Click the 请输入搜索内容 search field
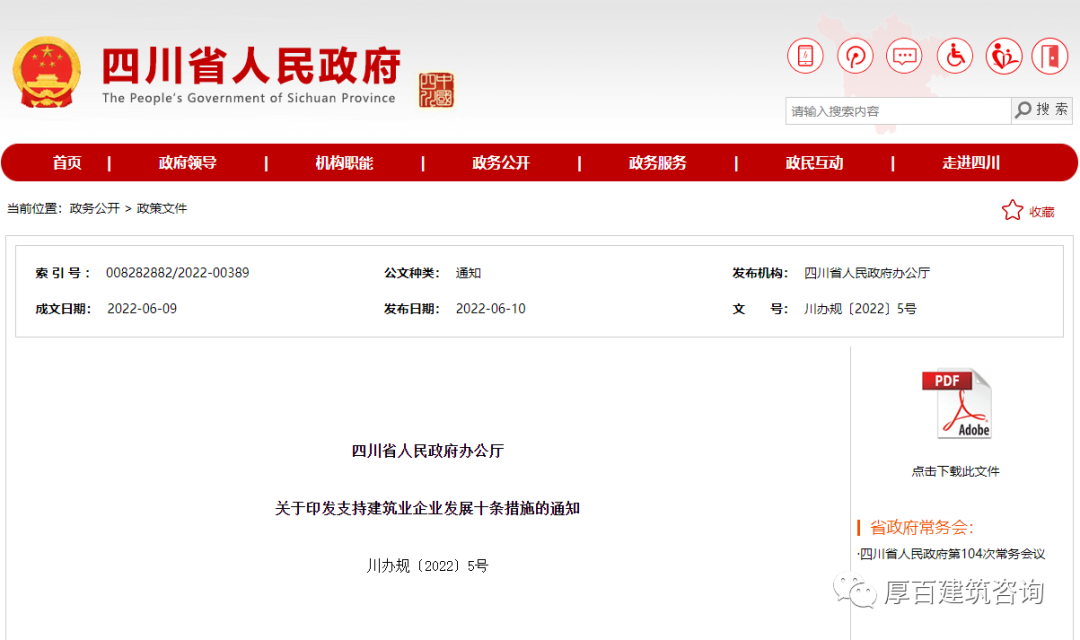The width and height of the screenshot is (1080, 640). pos(897,111)
